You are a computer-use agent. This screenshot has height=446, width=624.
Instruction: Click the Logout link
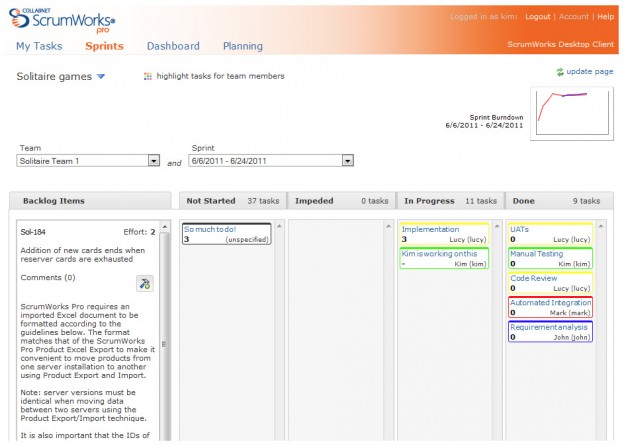click(x=537, y=17)
